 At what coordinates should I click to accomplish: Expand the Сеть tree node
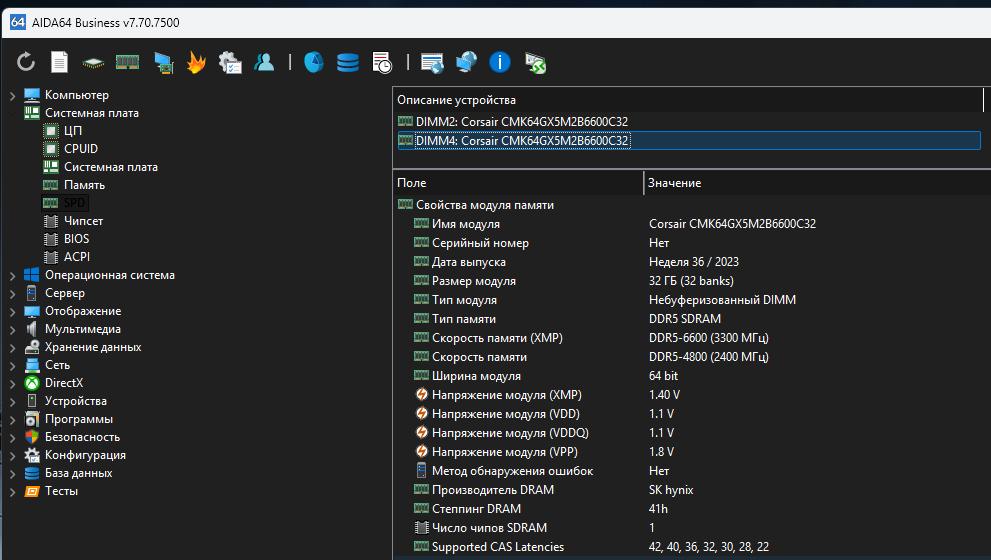point(13,365)
